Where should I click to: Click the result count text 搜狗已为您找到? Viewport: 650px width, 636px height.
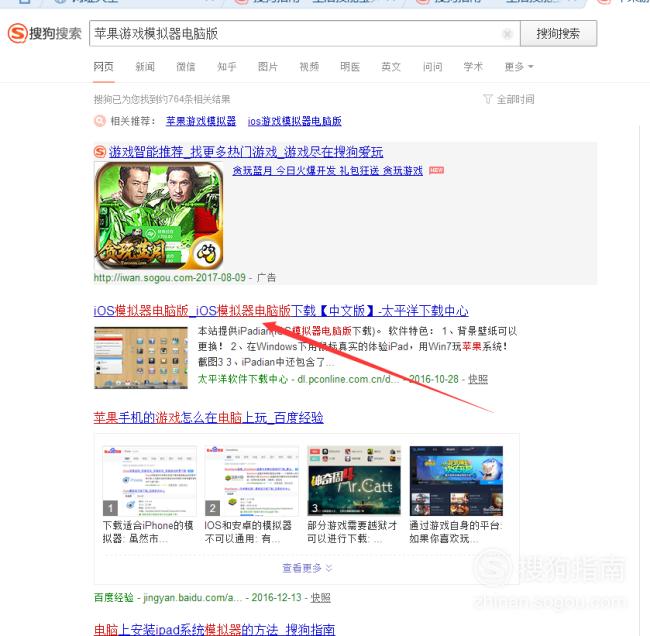[x=162, y=99]
